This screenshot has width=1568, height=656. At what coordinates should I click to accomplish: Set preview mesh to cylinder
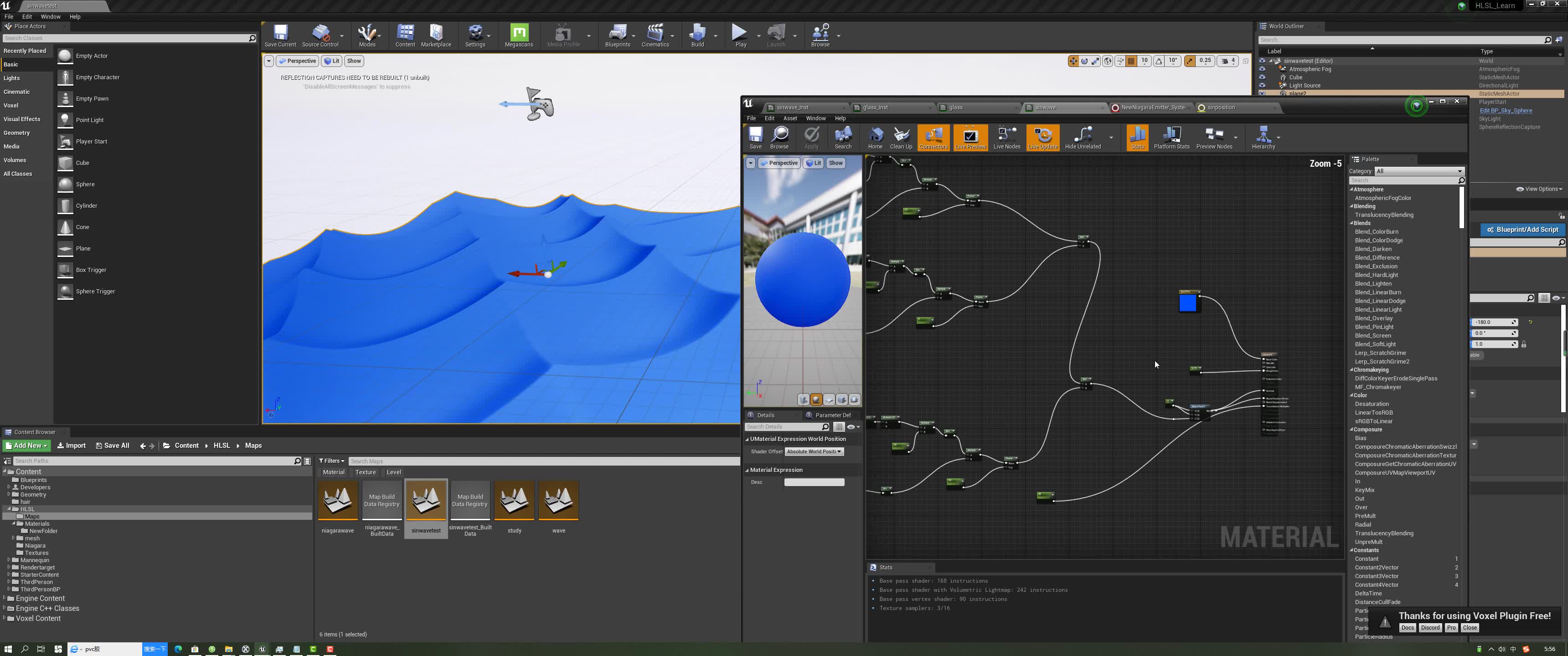(x=804, y=400)
